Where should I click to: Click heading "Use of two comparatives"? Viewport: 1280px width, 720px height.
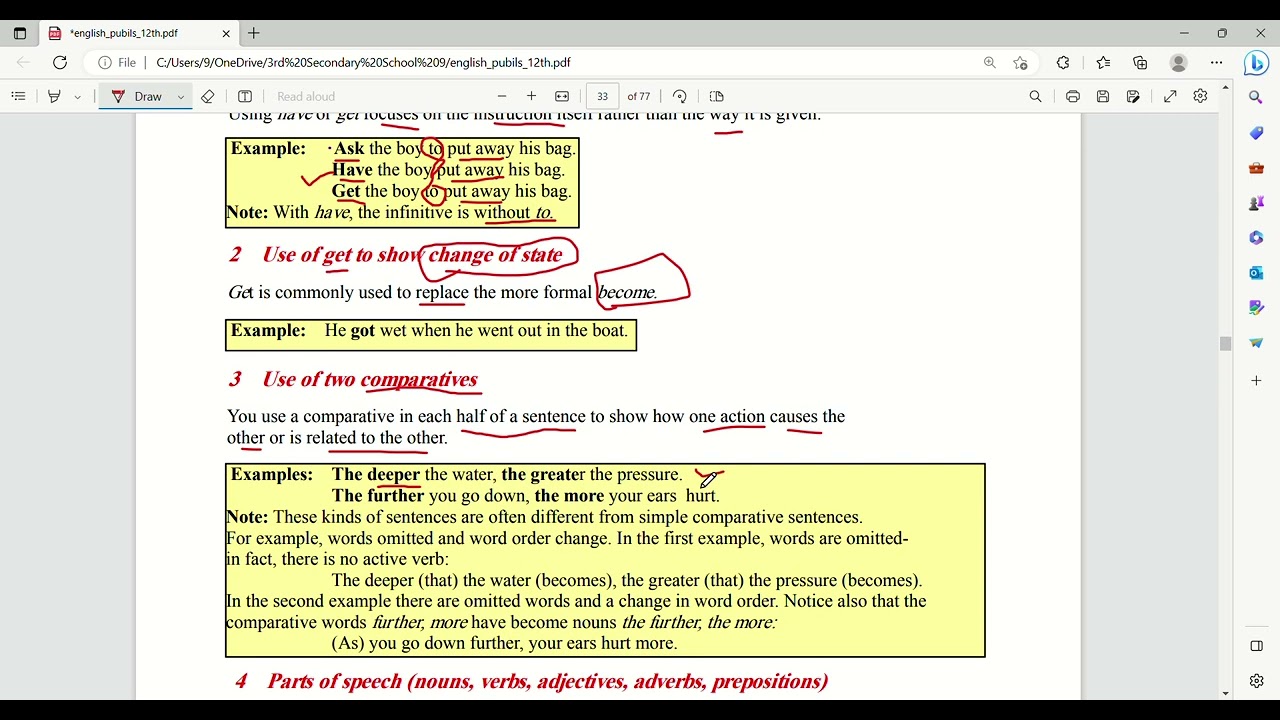[370, 379]
